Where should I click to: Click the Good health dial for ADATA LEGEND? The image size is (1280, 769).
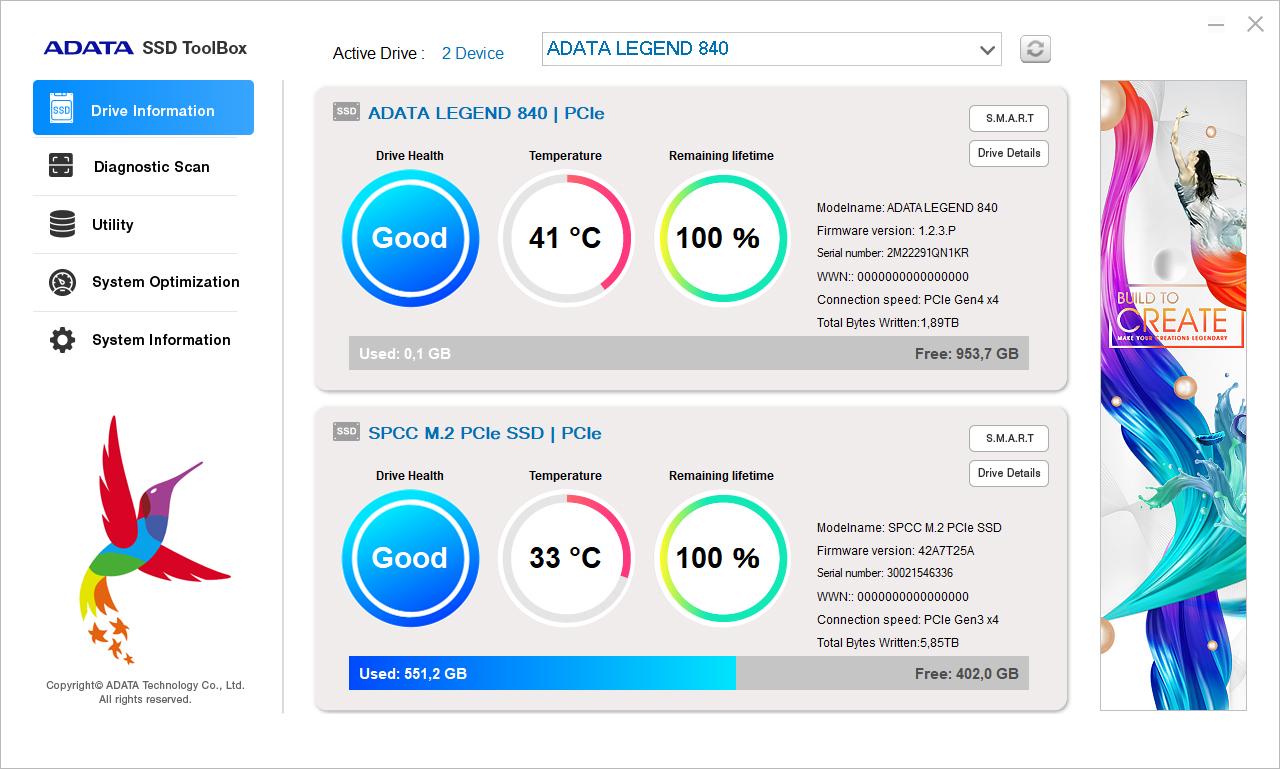(410, 238)
